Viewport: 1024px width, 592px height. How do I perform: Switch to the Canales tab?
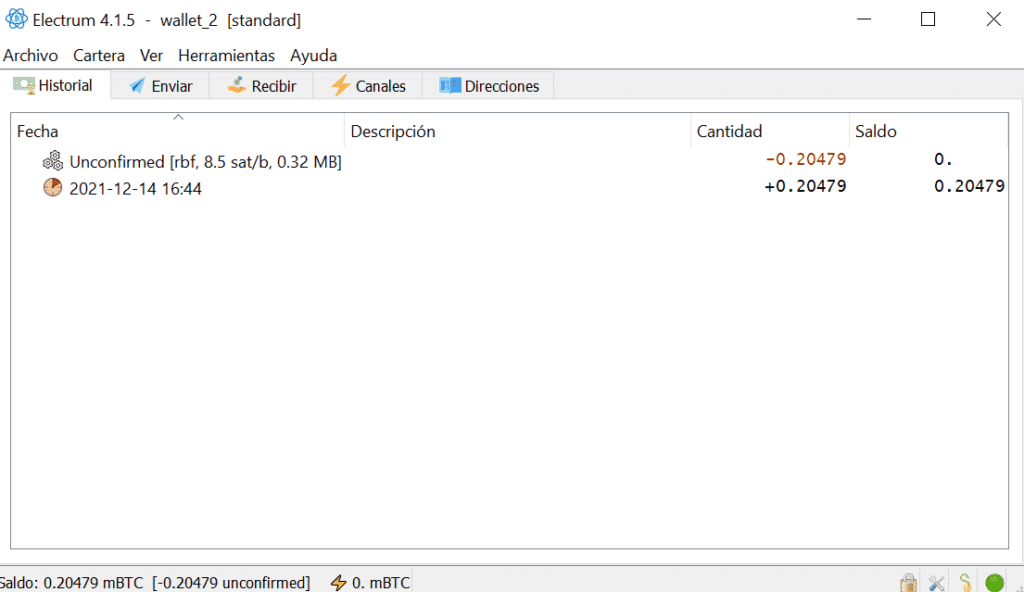tap(368, 86)
